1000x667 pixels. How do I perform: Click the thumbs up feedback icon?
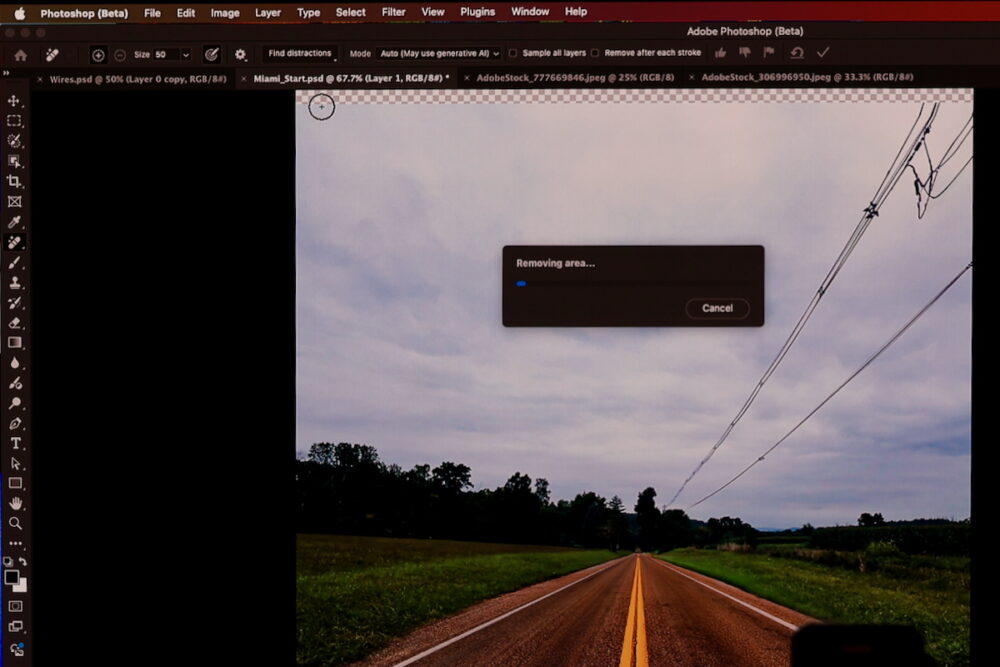click(720, 53)
